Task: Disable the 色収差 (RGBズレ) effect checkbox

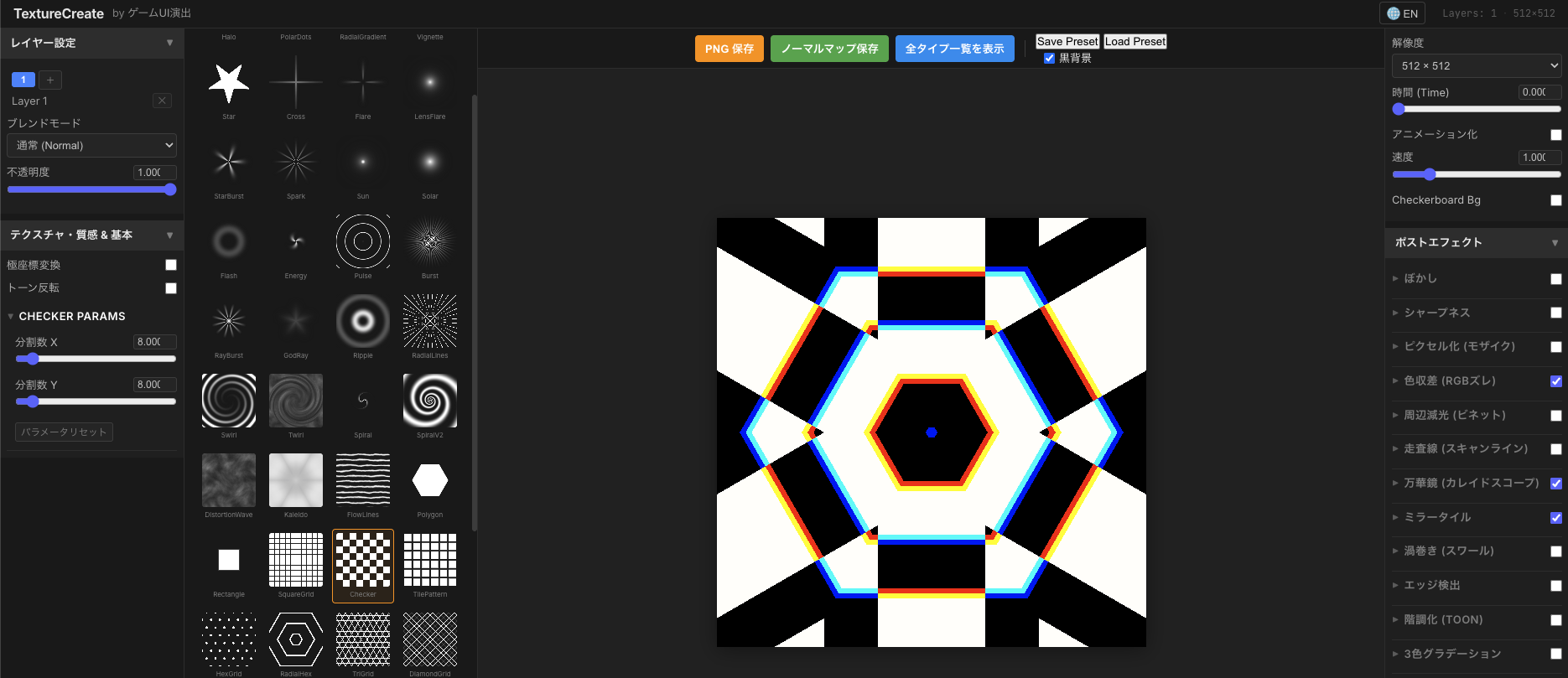Action: pos(1555,381)
